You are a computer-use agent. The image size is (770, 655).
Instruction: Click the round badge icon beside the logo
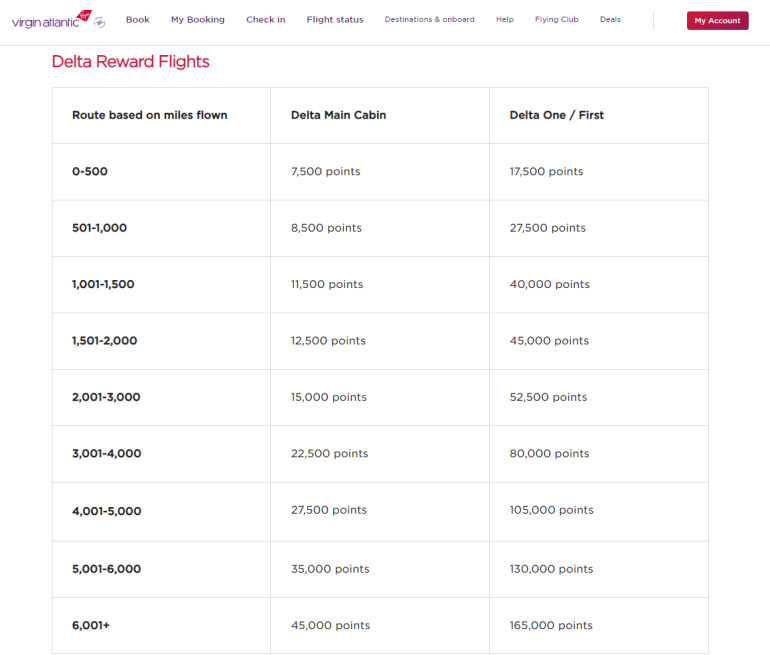99,23
